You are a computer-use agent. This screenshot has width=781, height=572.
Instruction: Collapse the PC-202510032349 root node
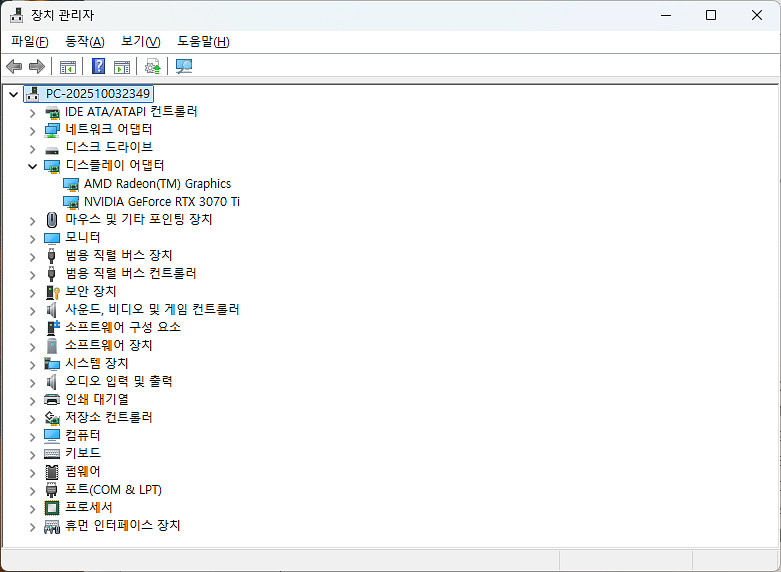[13, 94]
